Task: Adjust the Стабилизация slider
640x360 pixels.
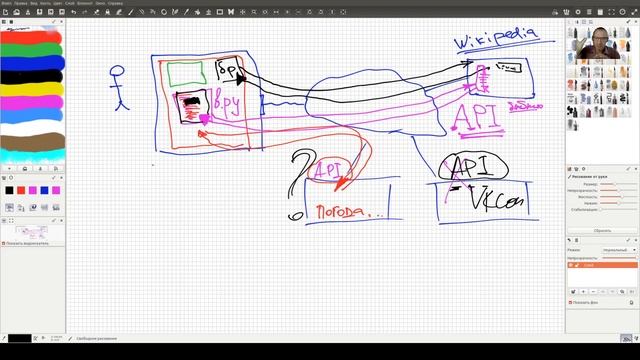Action: [618, 209]
